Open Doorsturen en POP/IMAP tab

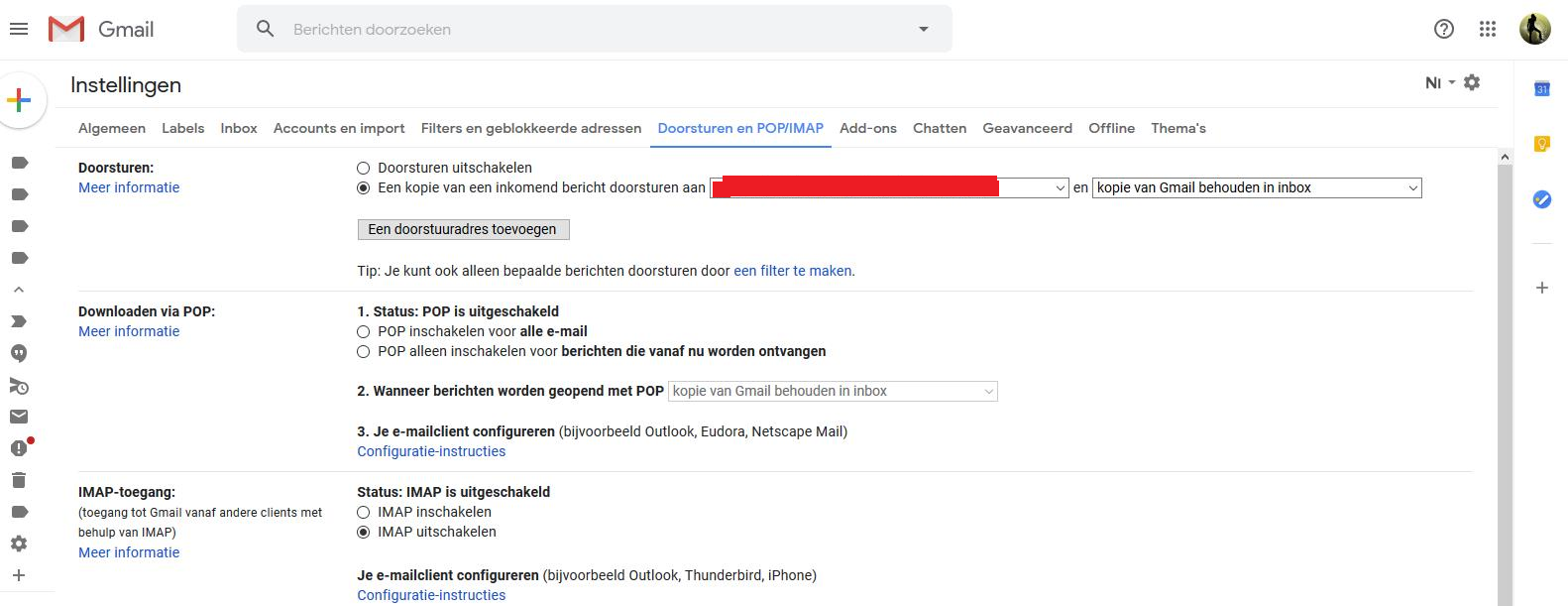point(740,128)
